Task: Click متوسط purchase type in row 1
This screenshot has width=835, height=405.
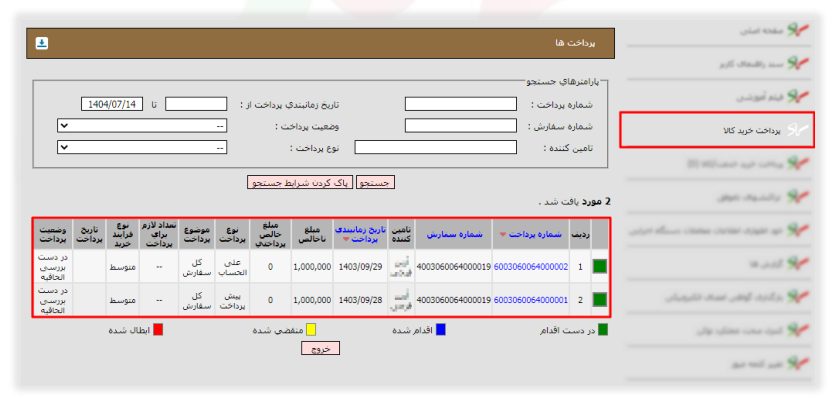Action: pyautogui.click(x=122, y=267)
